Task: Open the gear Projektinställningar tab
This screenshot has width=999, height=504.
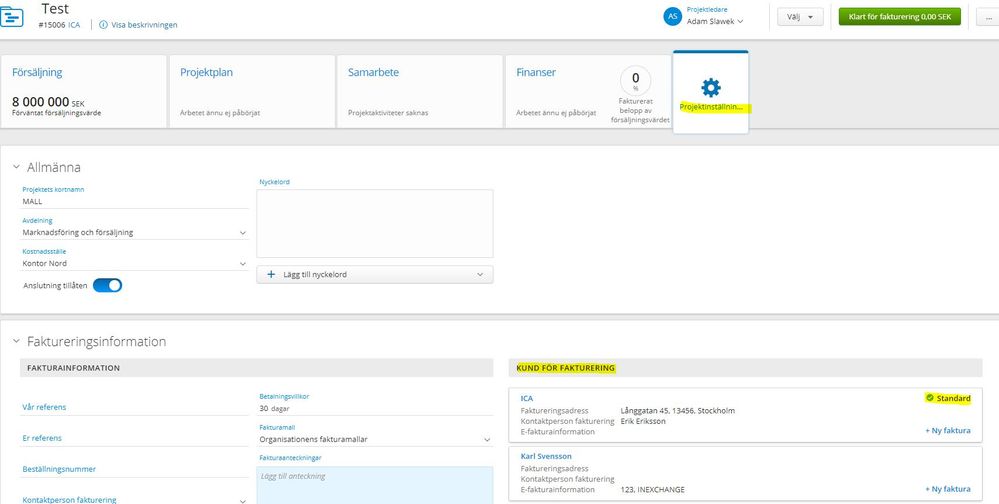Action: (710, 92)
